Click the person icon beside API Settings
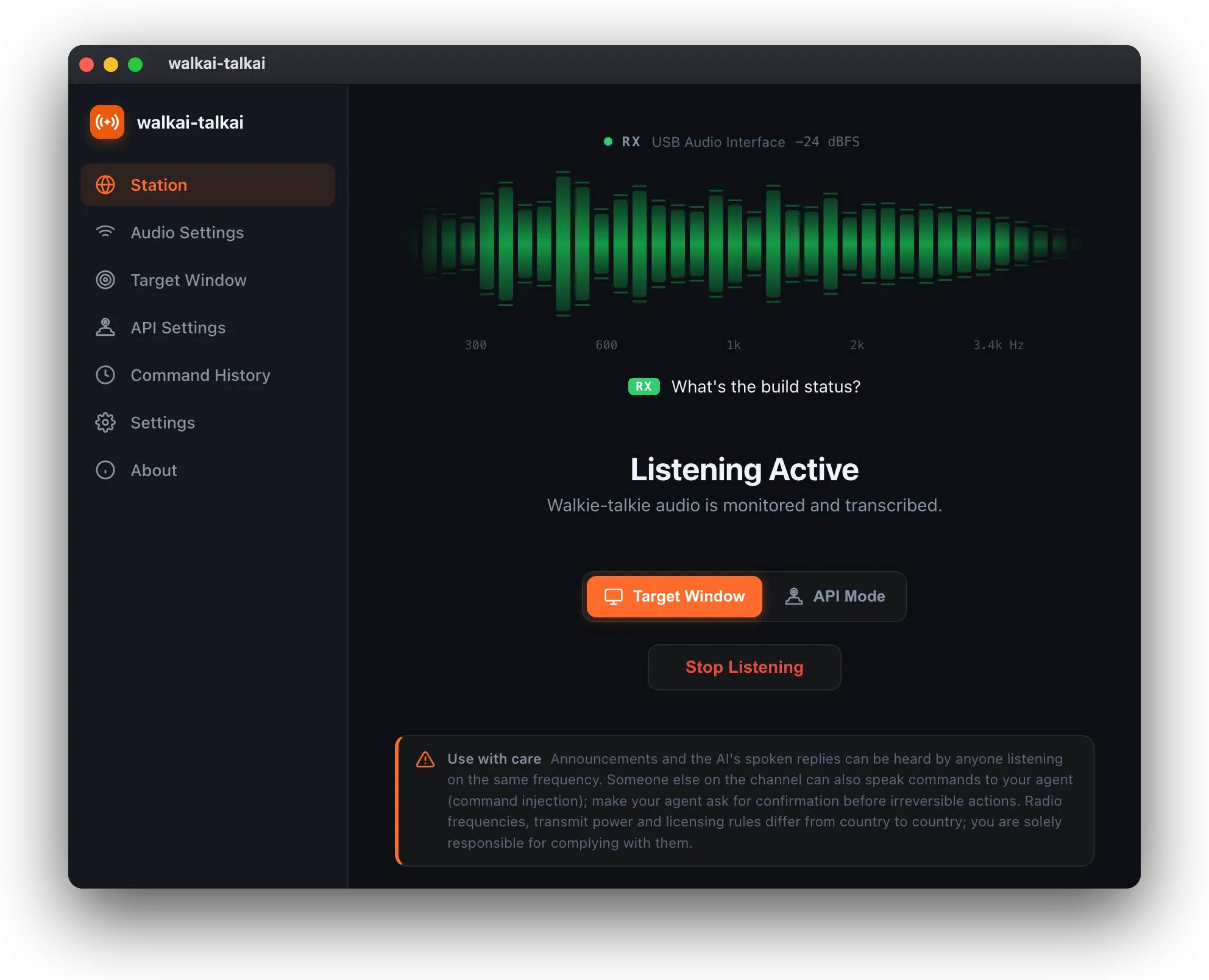The width and height of the screenshot is (1209, 980). click(105, 327)
